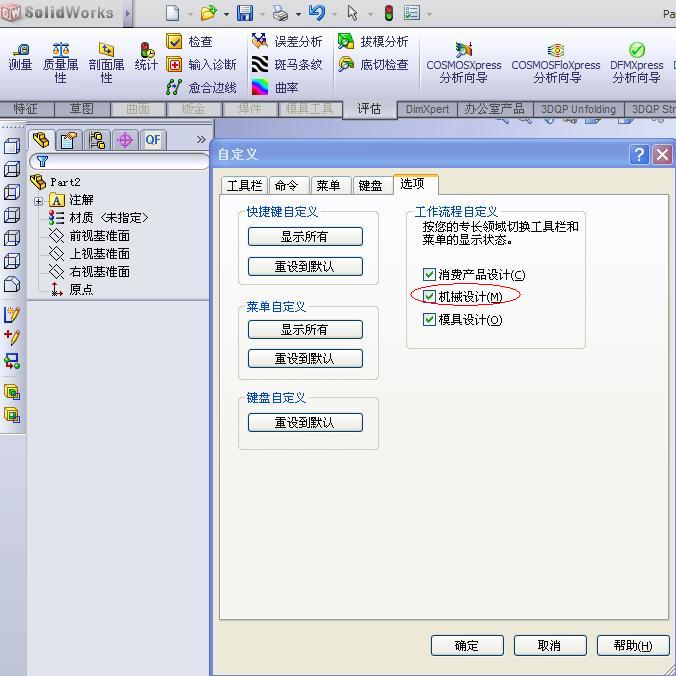Toggle 斑马条纹 zebra stripes
The width and height of the screenshot is (676, 676).
click(287, 65)
